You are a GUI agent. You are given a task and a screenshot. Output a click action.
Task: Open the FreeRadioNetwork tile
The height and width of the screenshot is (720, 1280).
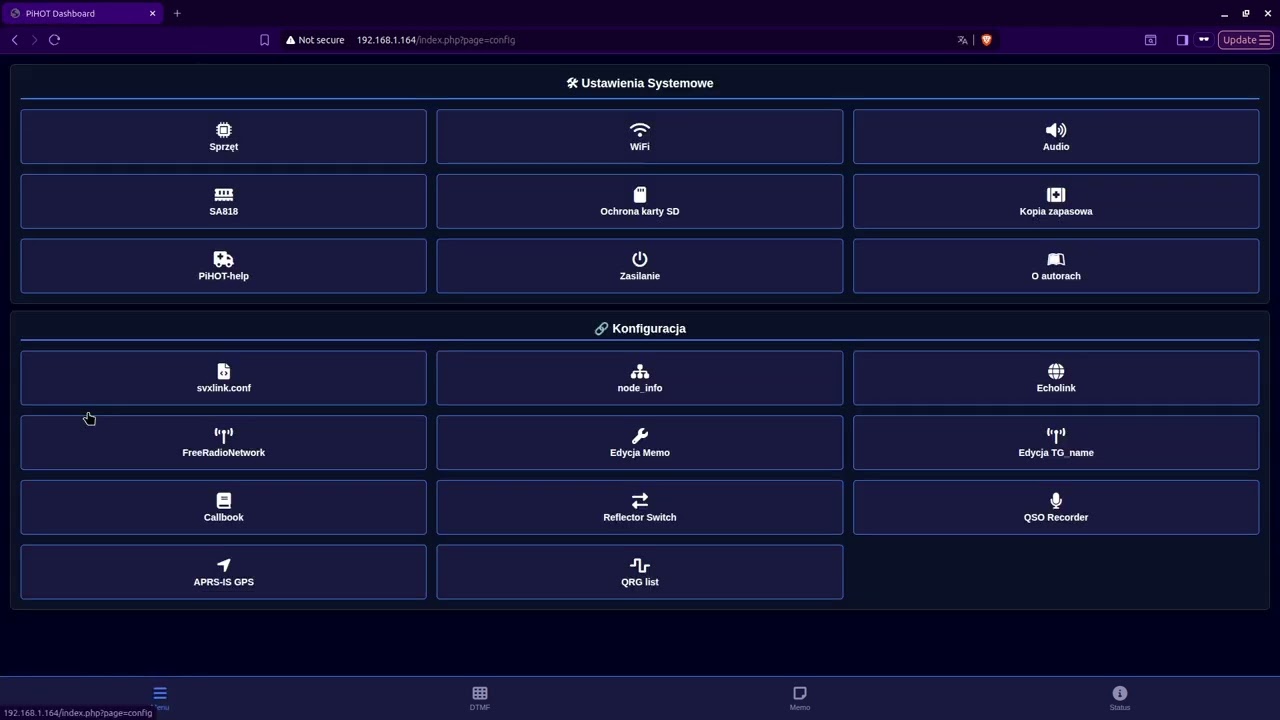223,443
